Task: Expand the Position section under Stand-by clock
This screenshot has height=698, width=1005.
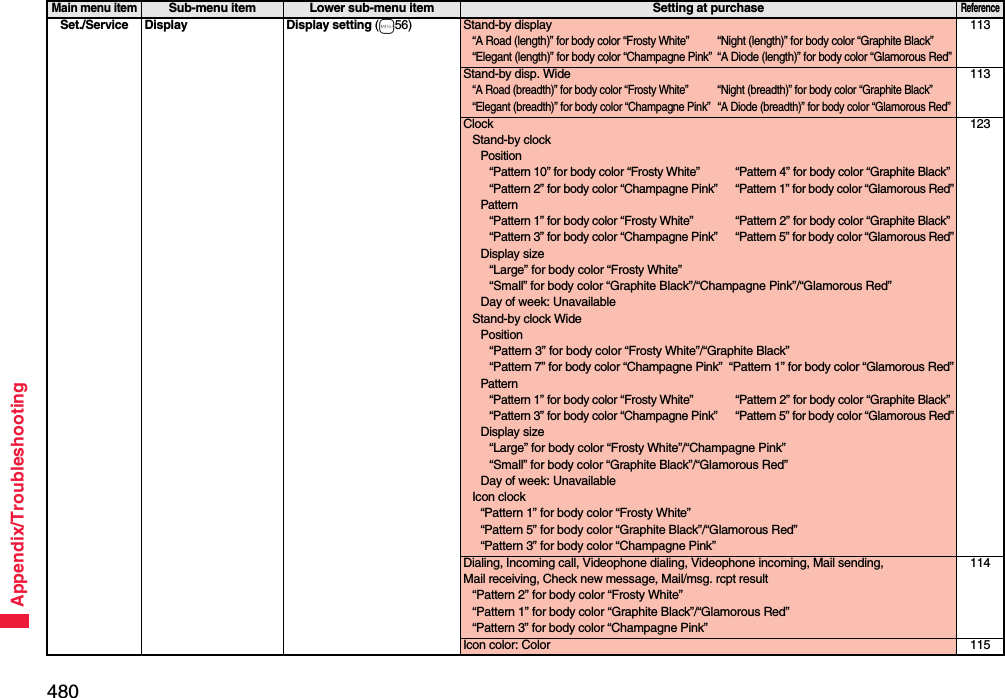Action: (500, 155)
